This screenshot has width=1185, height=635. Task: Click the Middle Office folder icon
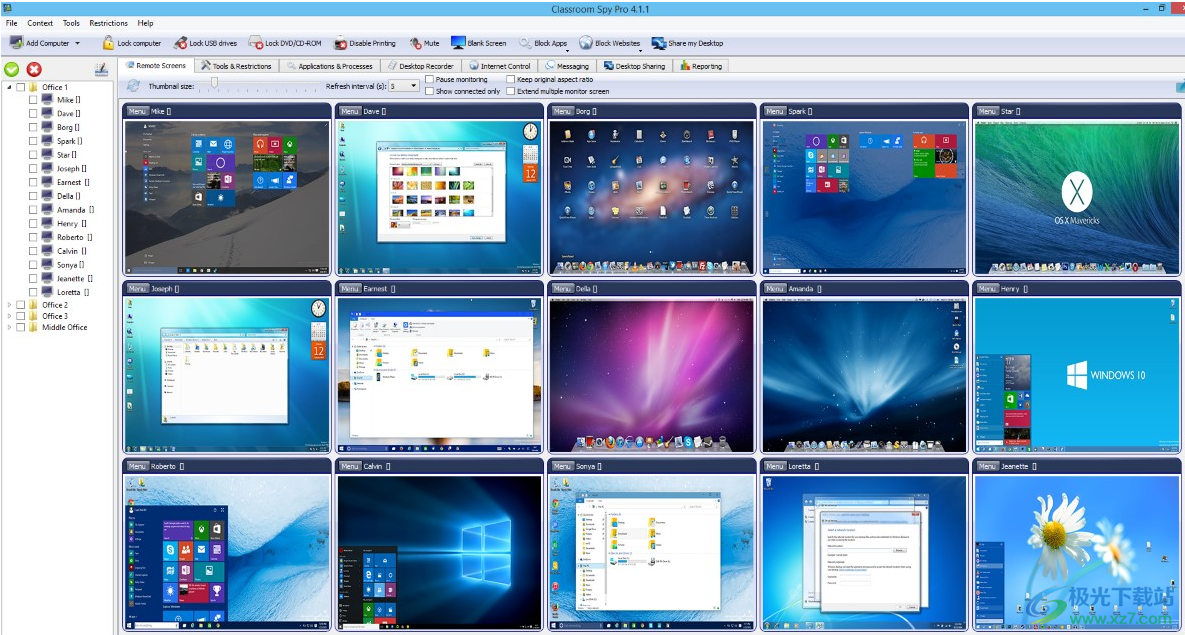(x=33, y=327)
